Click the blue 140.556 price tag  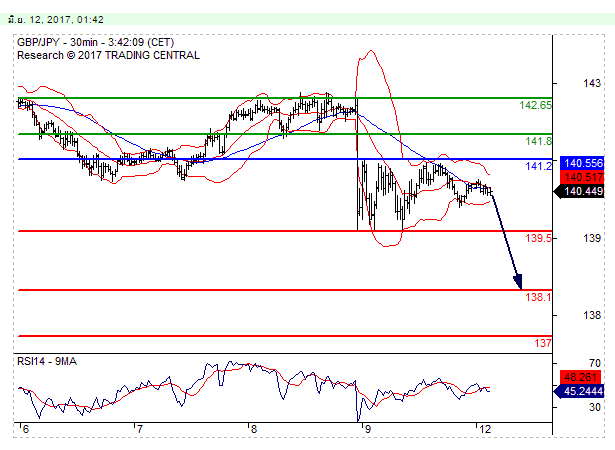tap(582, 163)
